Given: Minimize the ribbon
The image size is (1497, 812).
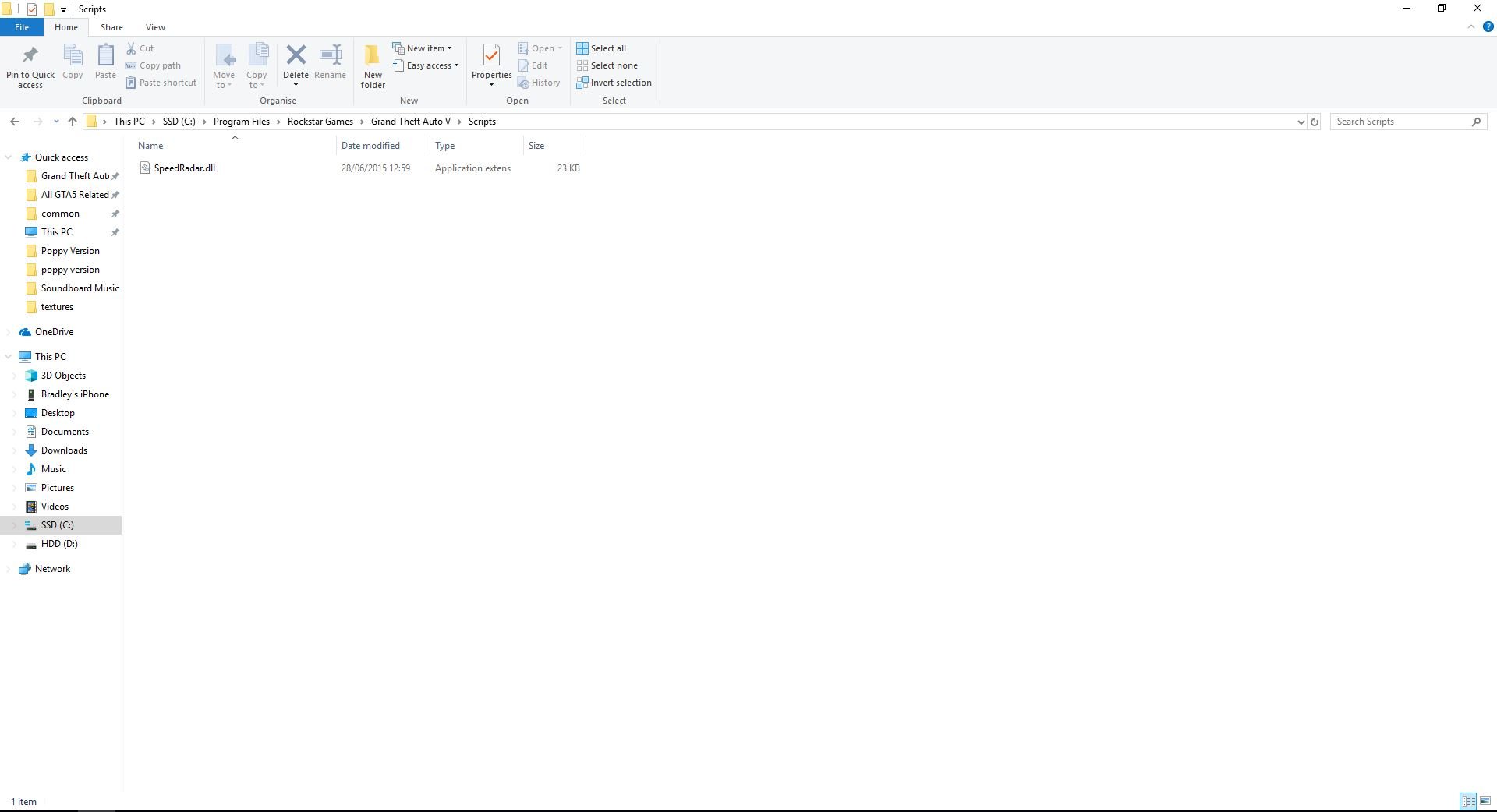Looking at the screenshot, I should (x=1471, y=27).
